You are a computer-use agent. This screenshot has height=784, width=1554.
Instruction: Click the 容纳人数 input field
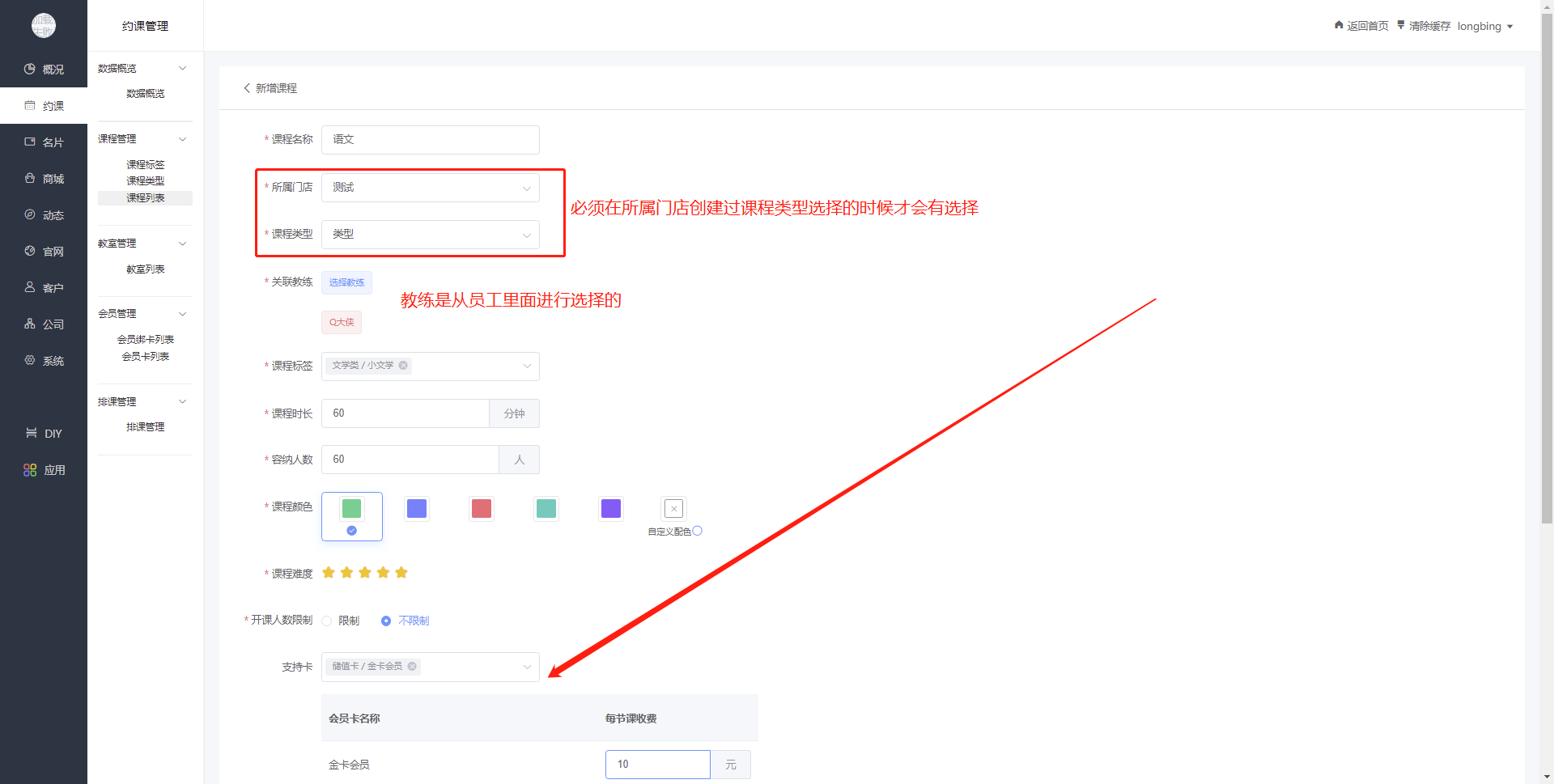(x=410, y=460)
